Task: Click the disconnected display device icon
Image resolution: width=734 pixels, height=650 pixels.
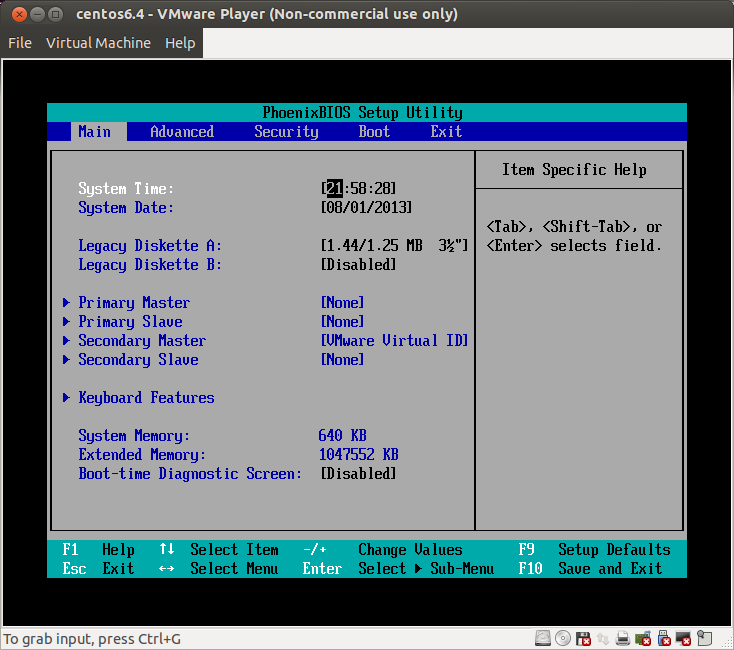Action: coord(684,638)
